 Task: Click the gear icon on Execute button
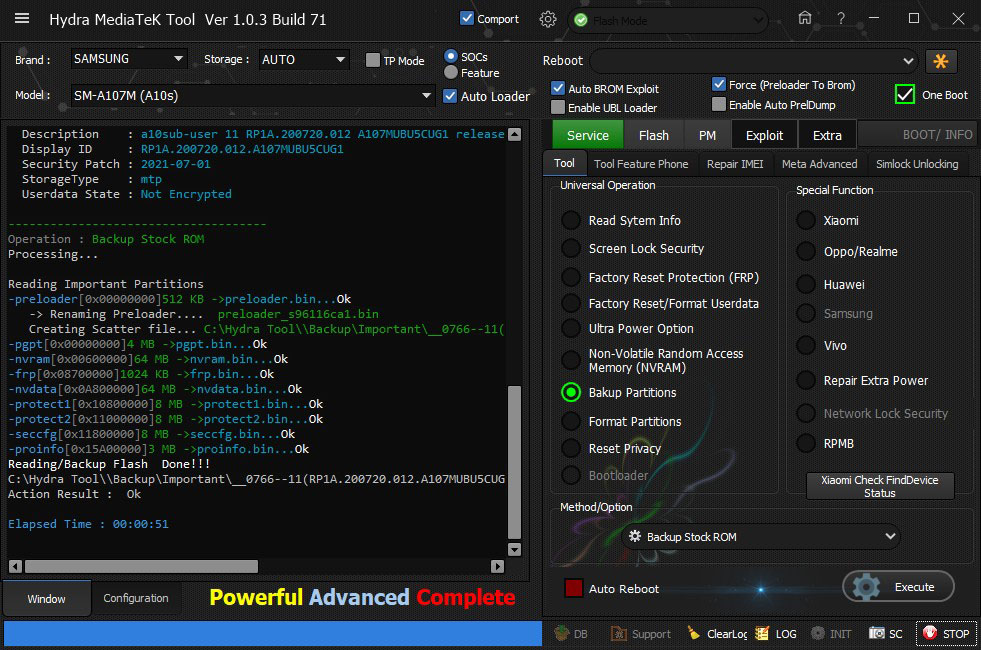point(867,587)
